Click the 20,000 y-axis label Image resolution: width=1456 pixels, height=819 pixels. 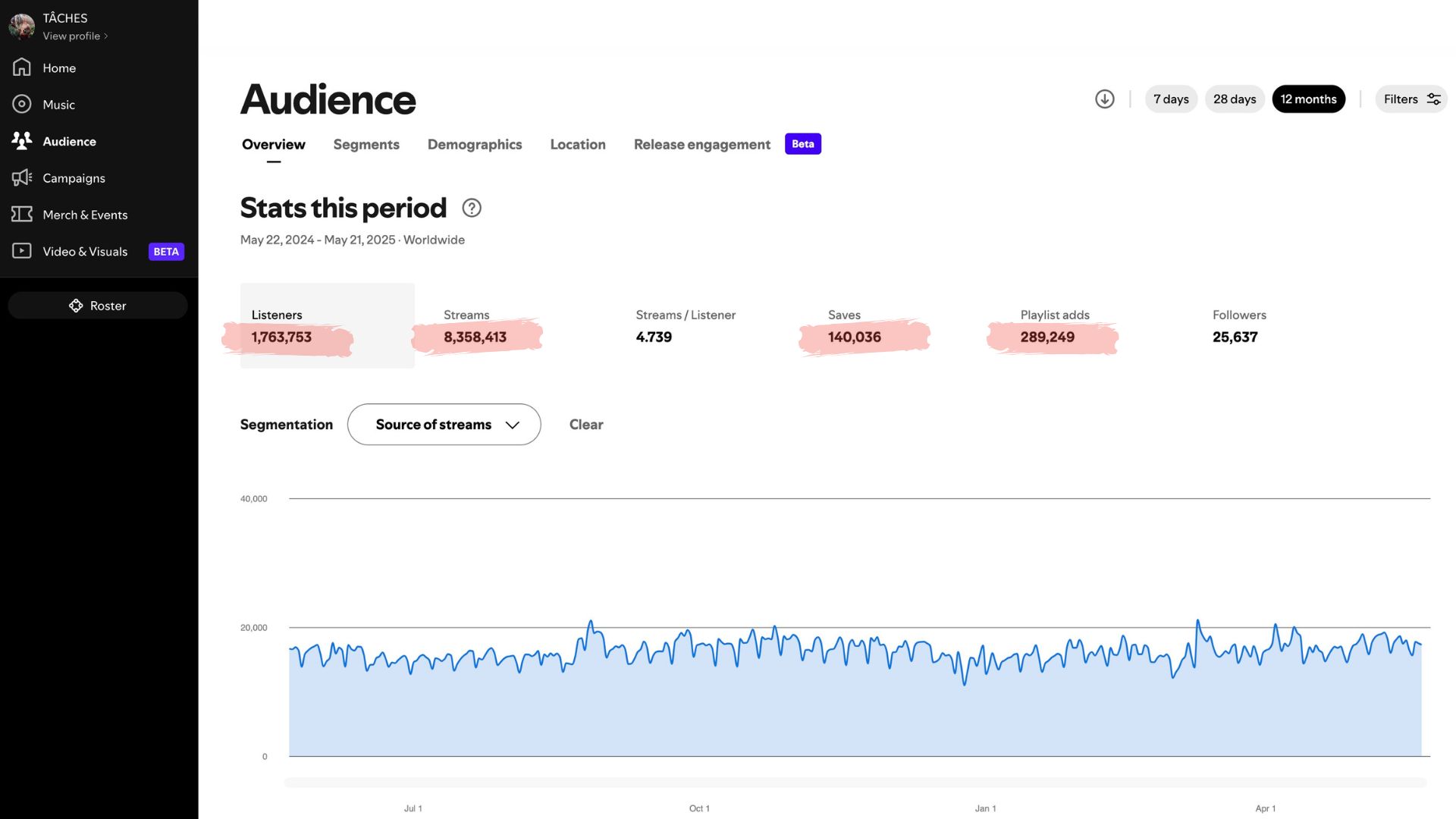pyautogui.click(x=254, y=628)
